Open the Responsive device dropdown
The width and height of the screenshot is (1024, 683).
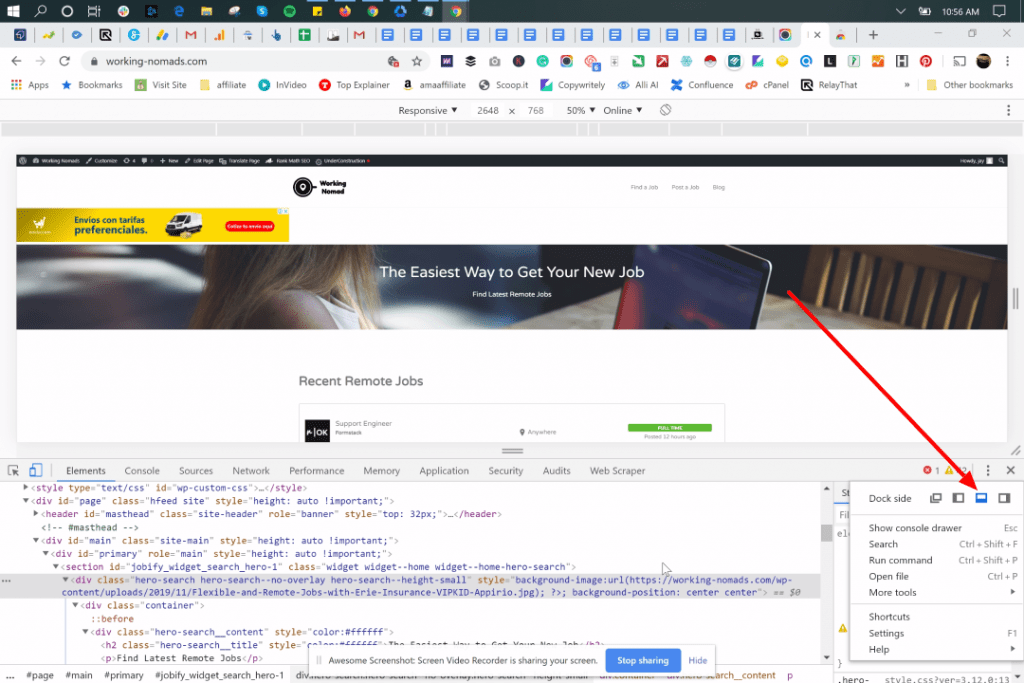pyautogui.click(x=427, y=110)
